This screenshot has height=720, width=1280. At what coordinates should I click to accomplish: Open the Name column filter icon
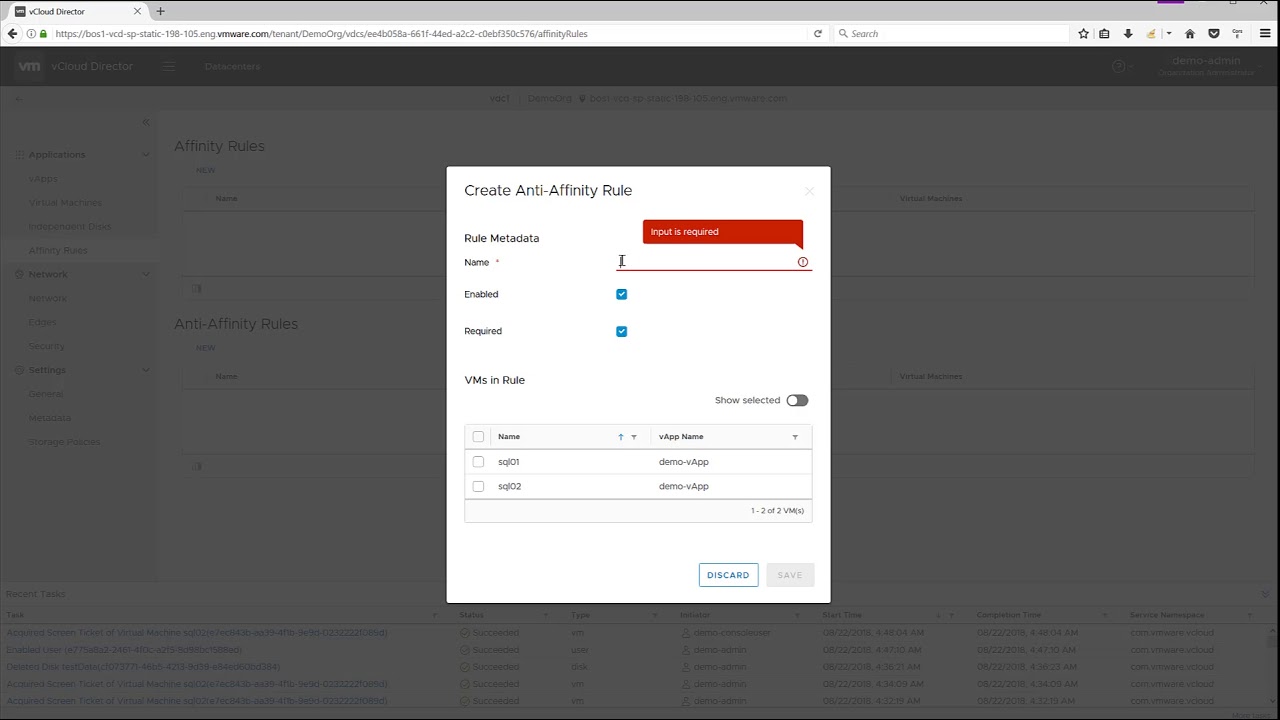(634, 437)
